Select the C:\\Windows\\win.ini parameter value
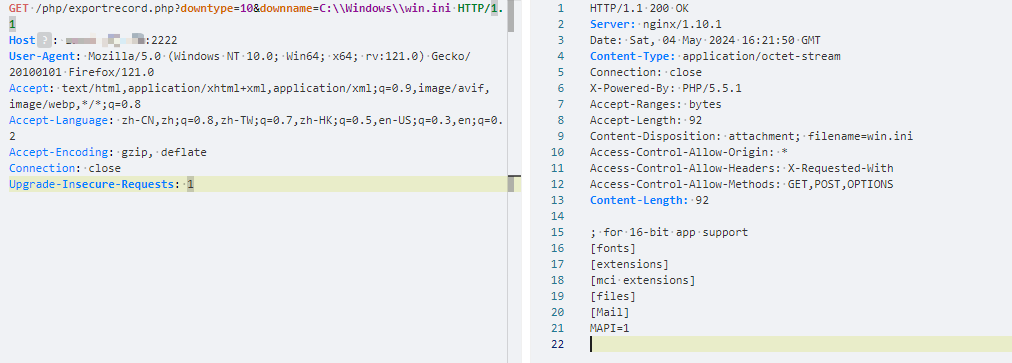Image resolution: width=1012 pixels, height=363 pixels. 385,8
